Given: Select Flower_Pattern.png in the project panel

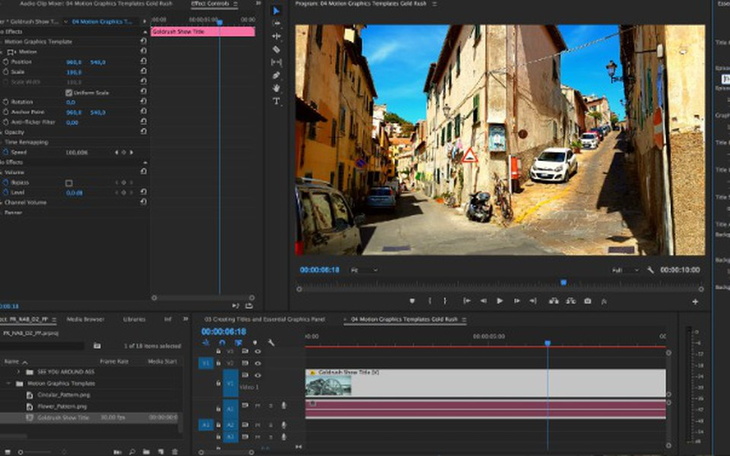Looking at the screenshot, I should [62, 406].
